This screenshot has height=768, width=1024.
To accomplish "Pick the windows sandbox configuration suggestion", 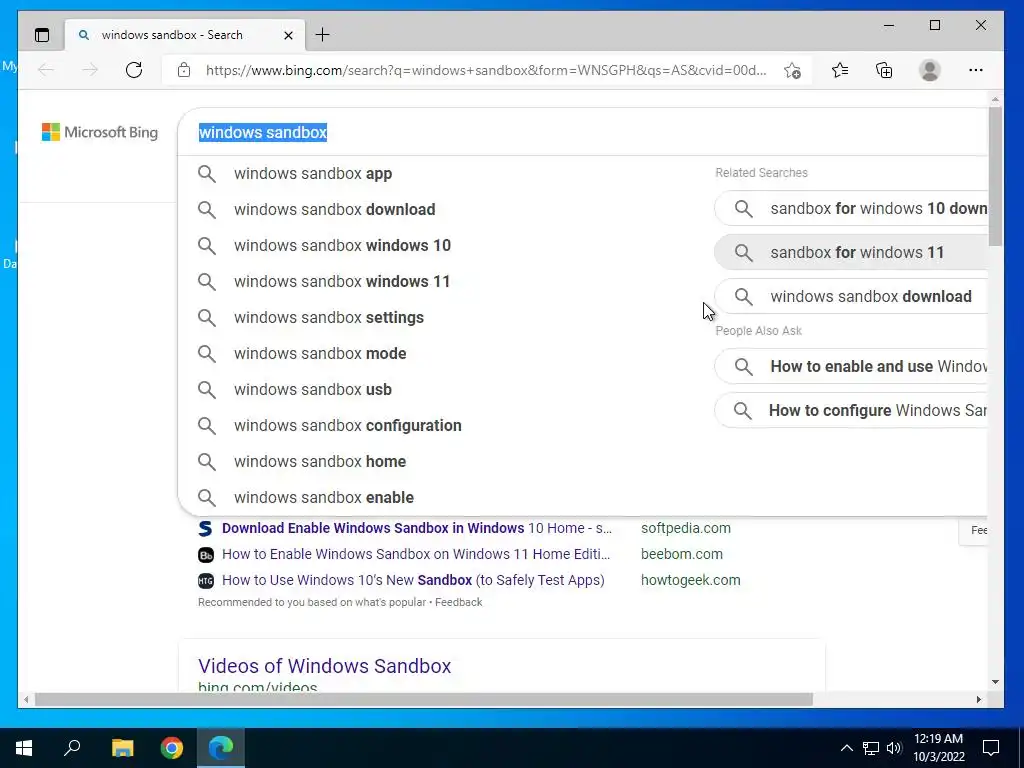I will point(444,425).
